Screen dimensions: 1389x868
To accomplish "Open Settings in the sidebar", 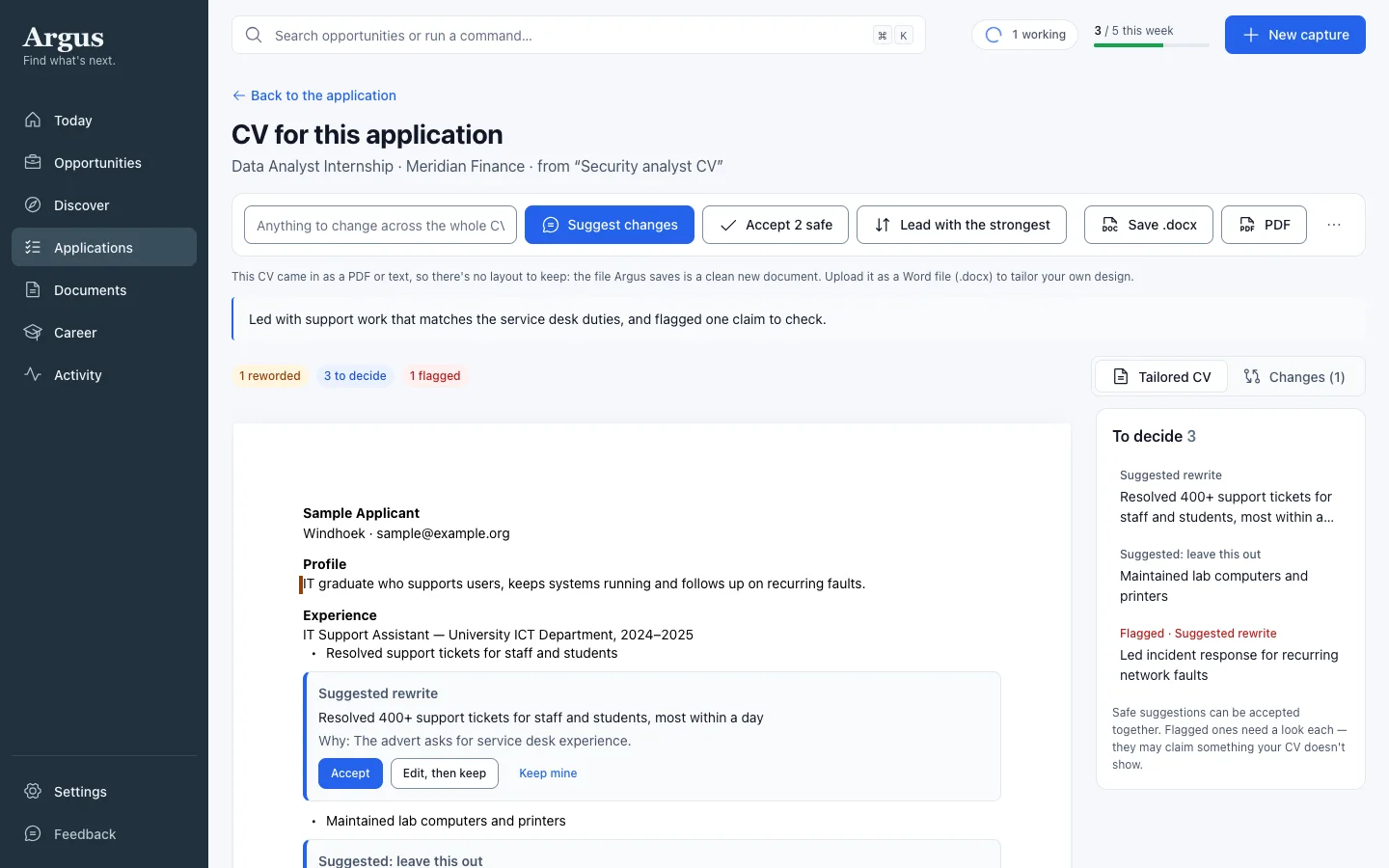I will coord(104,792).
